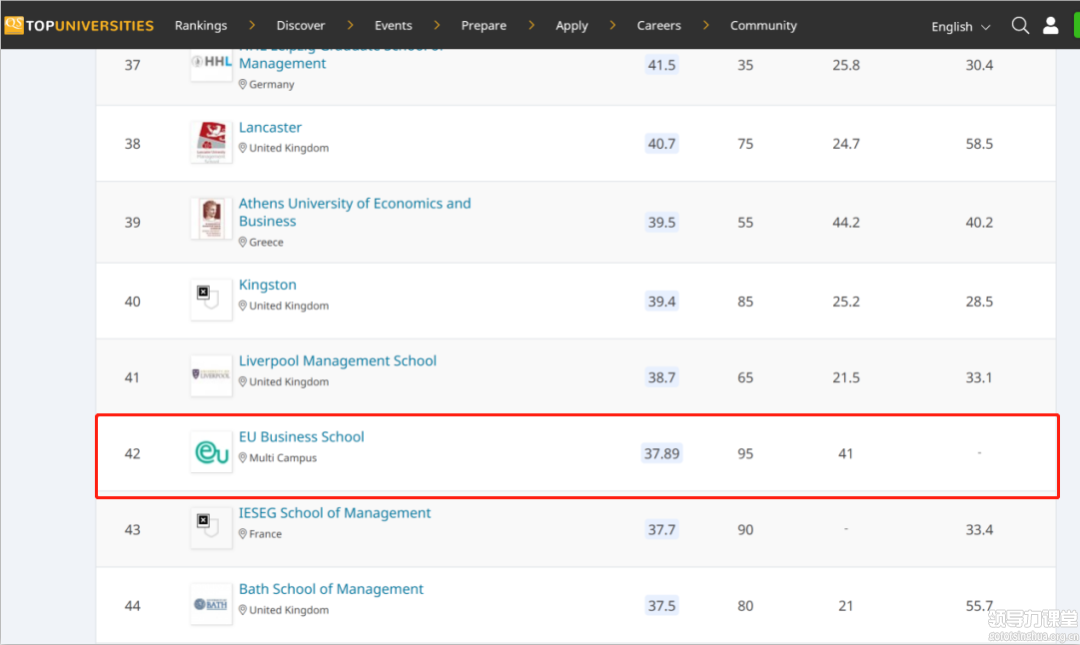Click rank number 38

tap(132, 143)
